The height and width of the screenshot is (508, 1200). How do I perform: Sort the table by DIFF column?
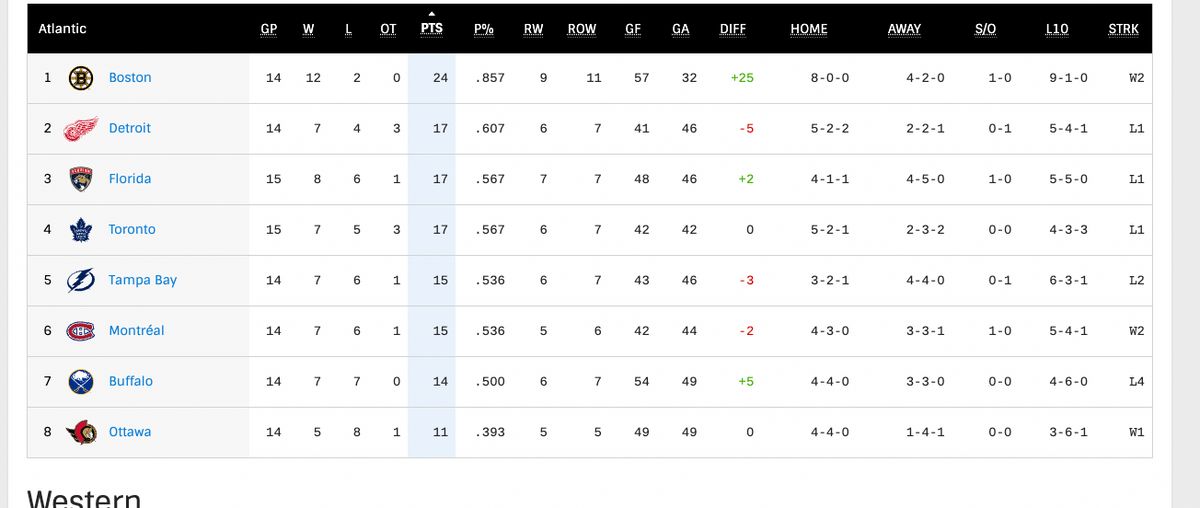(x=733, y=29)
